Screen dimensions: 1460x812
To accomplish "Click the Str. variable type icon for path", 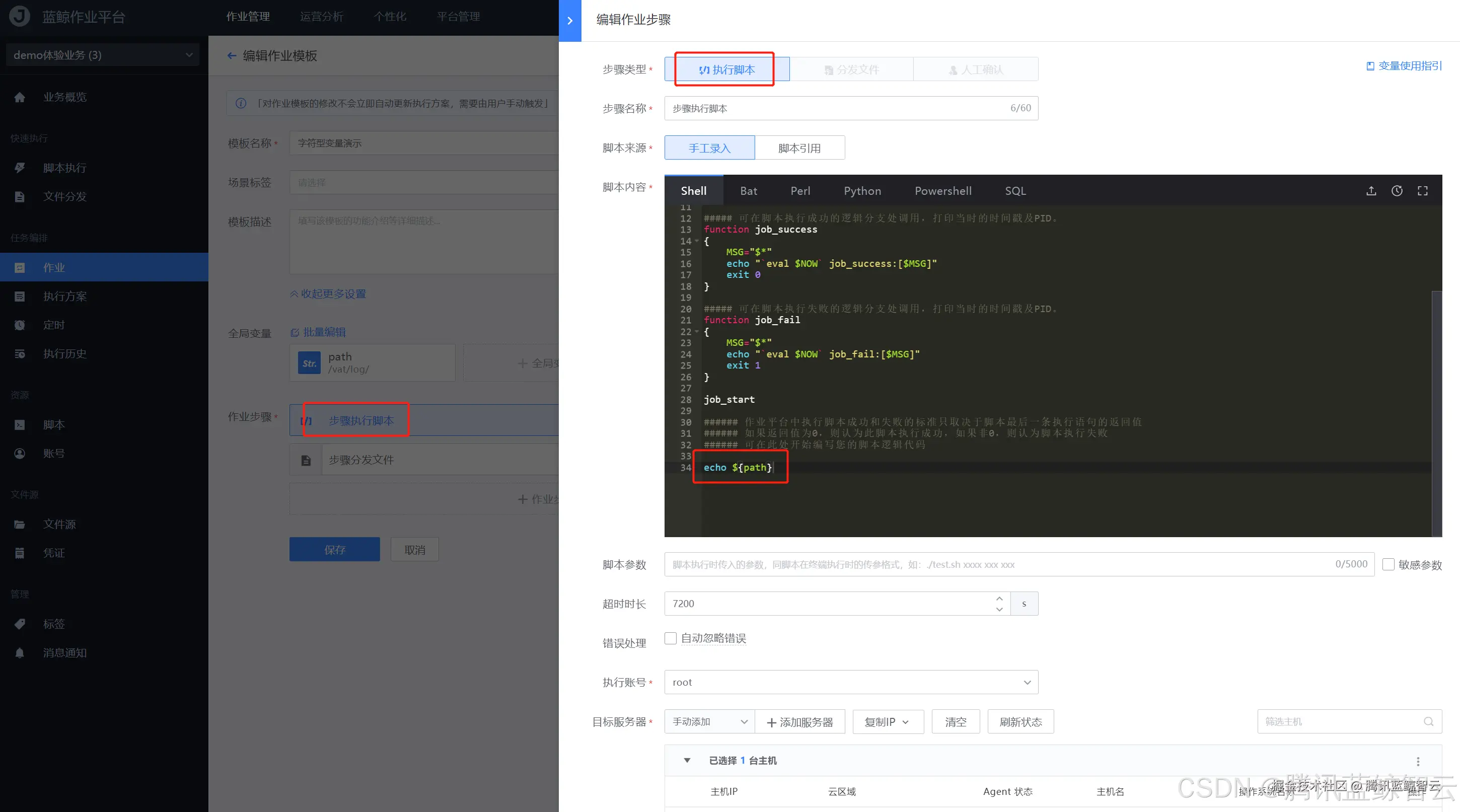I will 310,363.
